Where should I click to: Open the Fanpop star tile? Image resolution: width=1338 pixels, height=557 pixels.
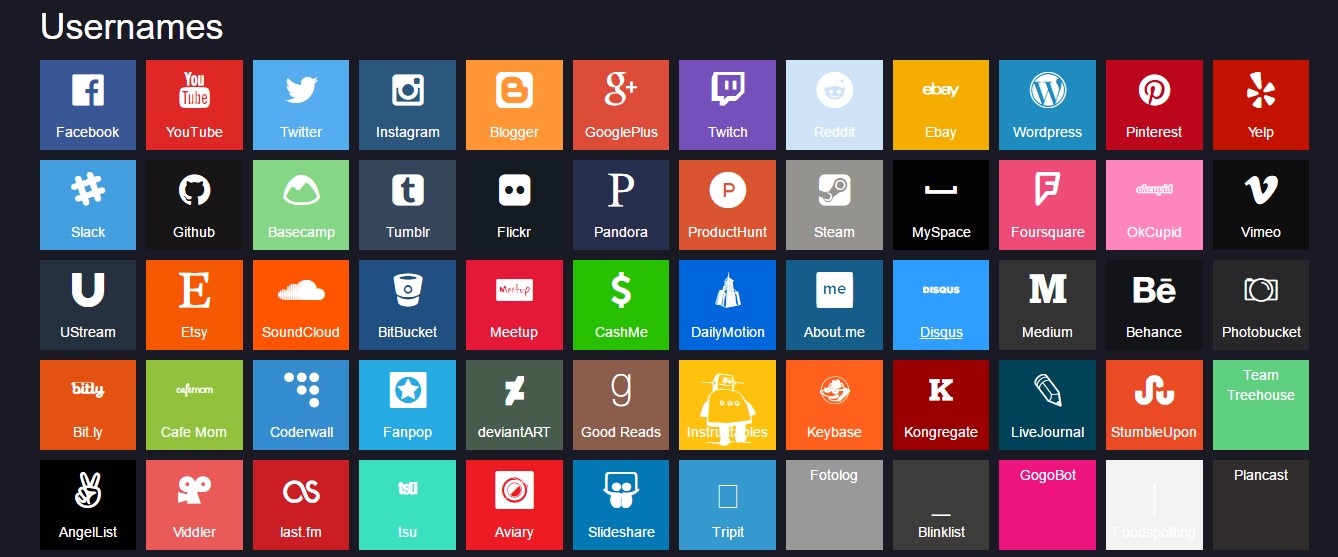coord(407,405)
